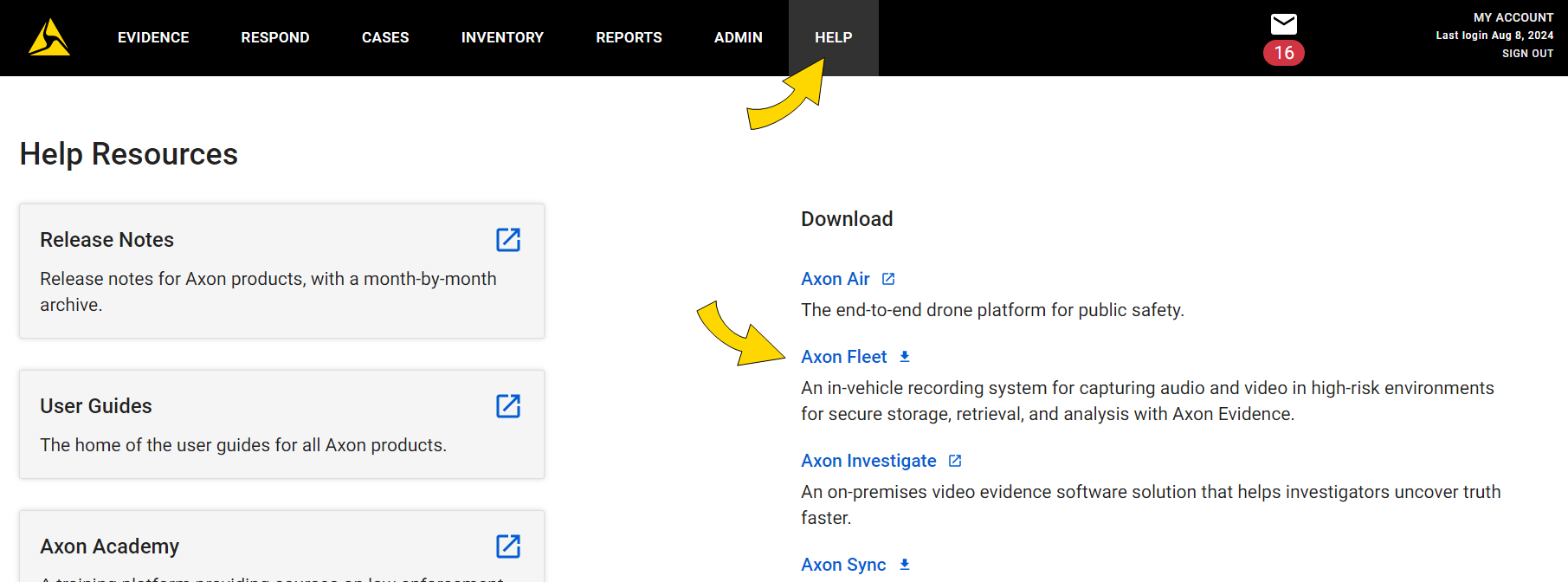Image resolution: width=1568 pixels, height=582 pixels.
Task: Click the external link icon beside Axon Air
Action: tap(888, 279)
